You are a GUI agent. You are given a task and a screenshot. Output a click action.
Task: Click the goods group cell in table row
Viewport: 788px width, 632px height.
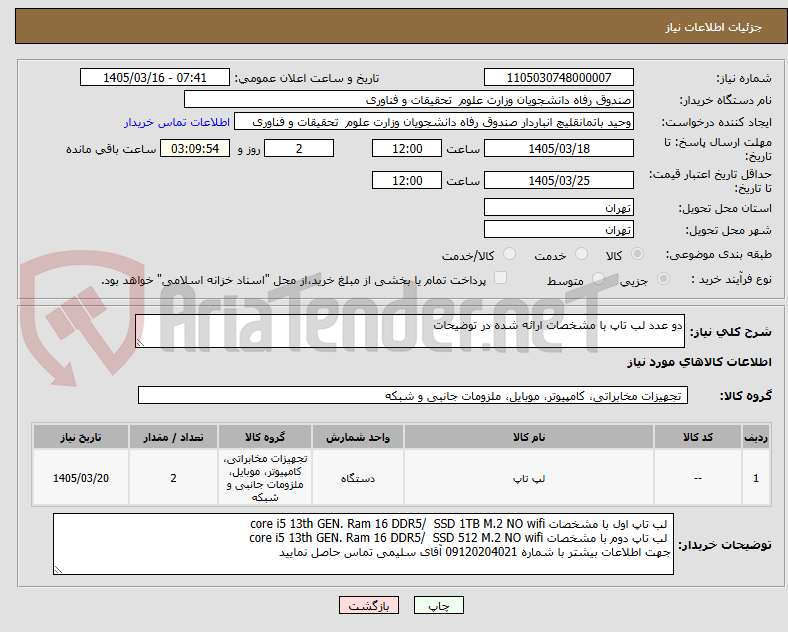pos(265,478)
